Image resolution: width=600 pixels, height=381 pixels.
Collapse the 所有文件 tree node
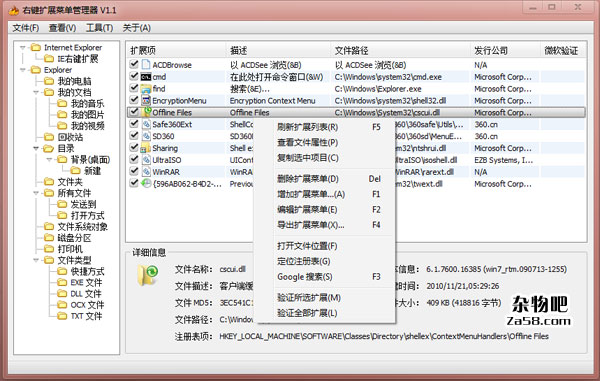point(36,193)
